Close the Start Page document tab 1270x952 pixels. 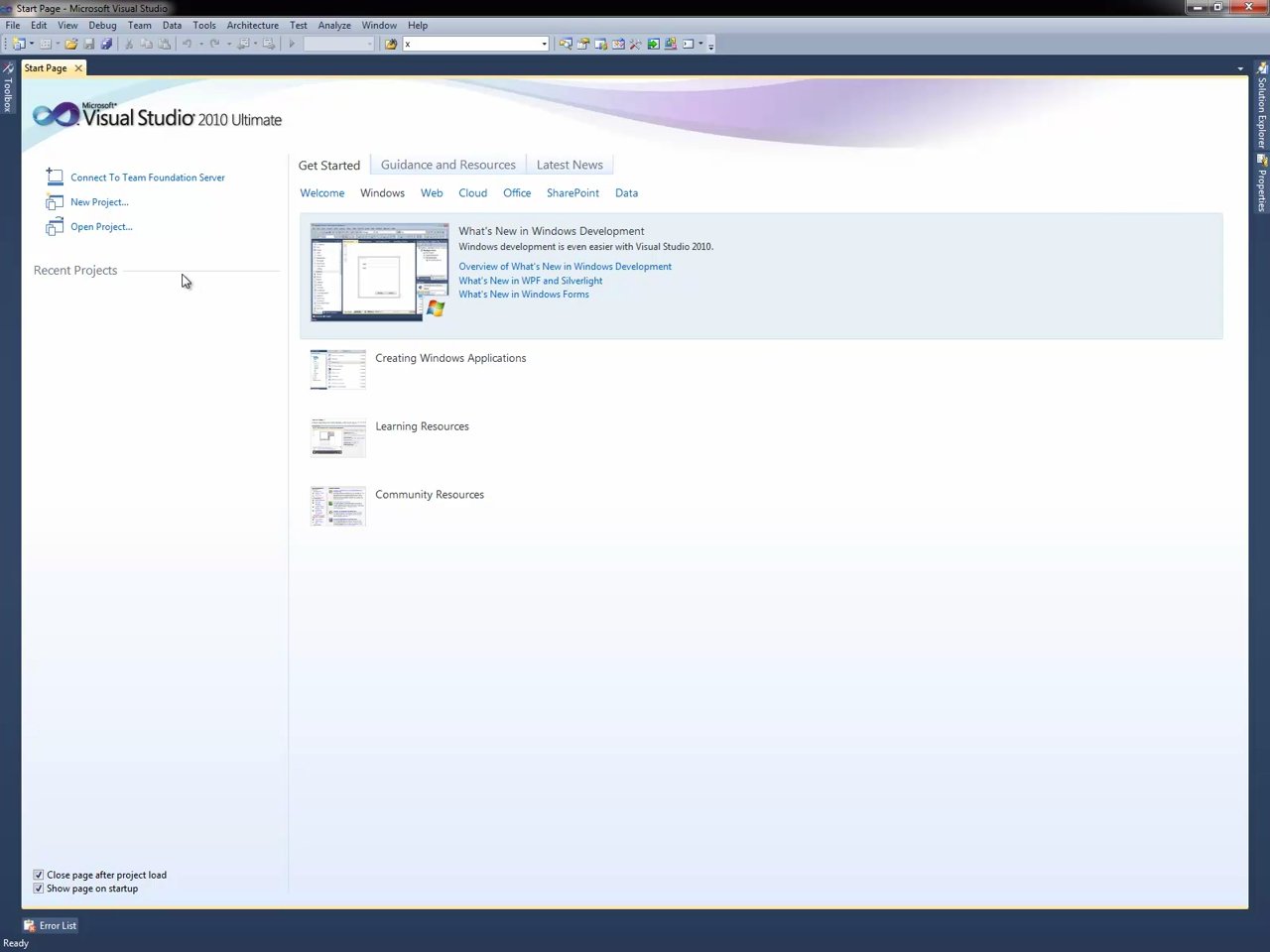pos(78,68)
